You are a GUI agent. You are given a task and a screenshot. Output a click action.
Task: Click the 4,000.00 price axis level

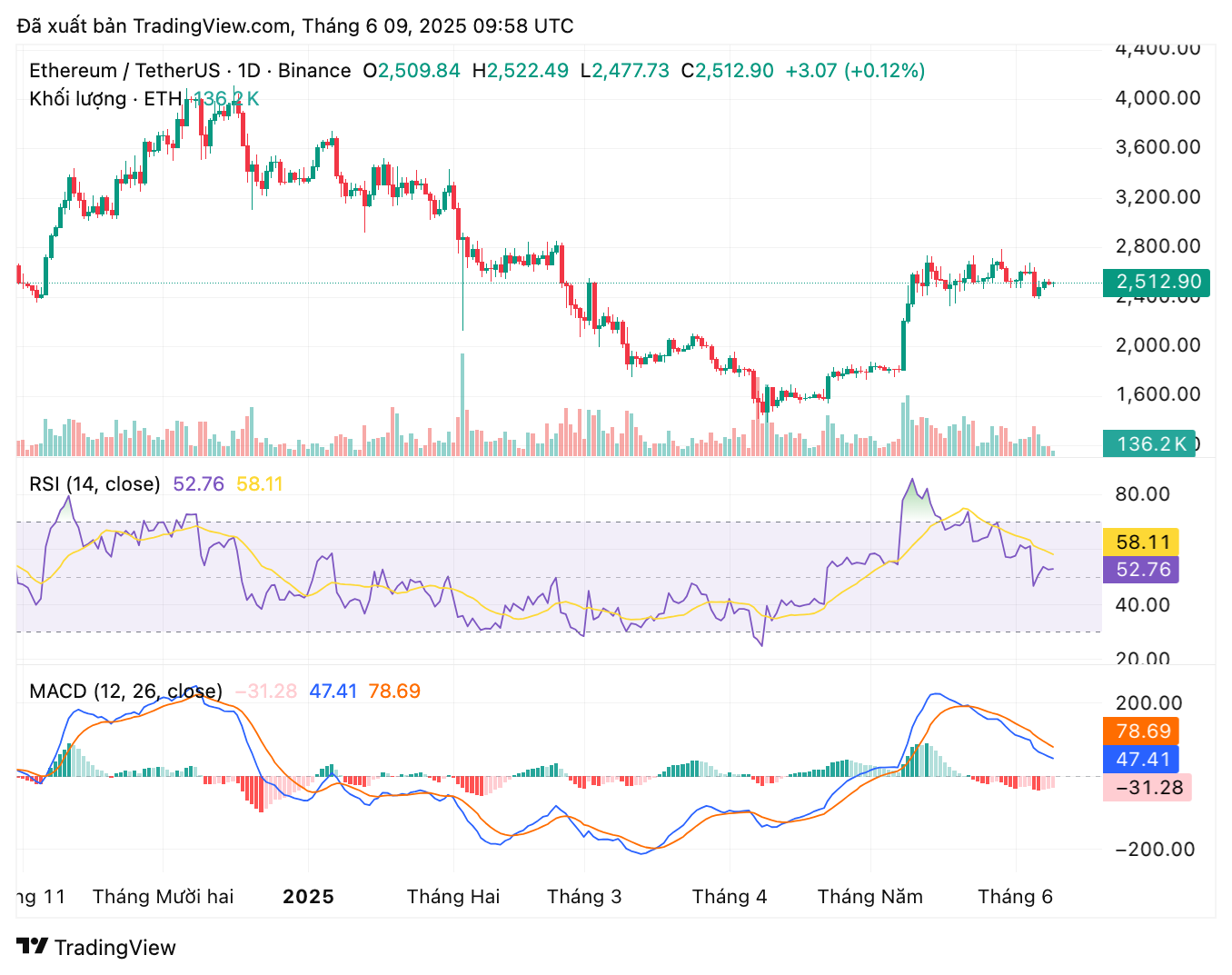point(1157,98)
